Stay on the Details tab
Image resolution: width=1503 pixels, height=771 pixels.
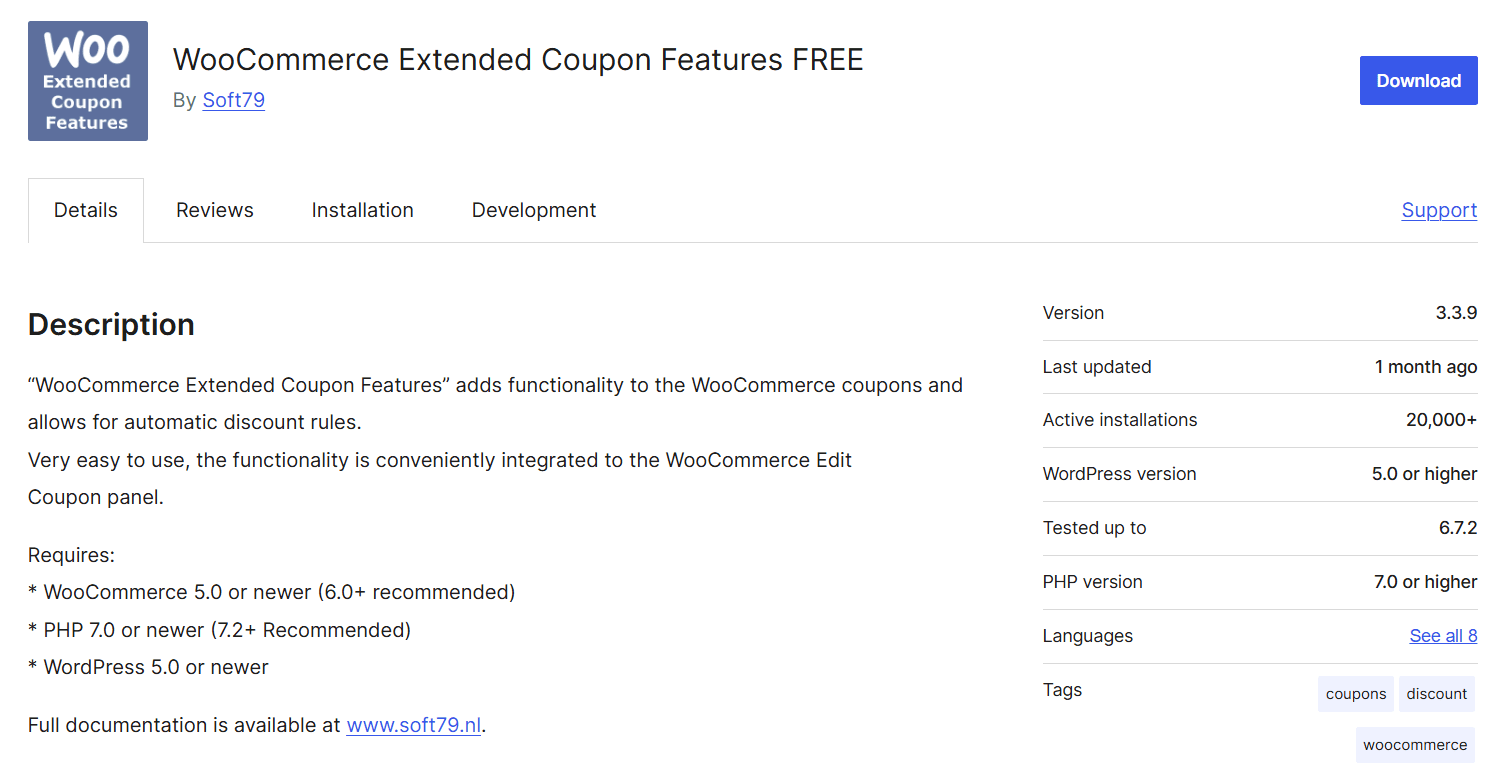pyautogui.click(x=85, y=210)
